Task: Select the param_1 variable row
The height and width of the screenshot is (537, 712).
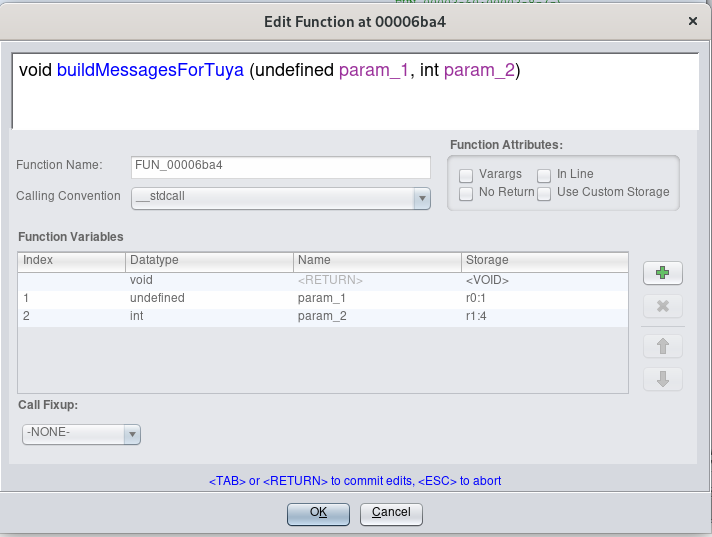Action: click(322, 298)
